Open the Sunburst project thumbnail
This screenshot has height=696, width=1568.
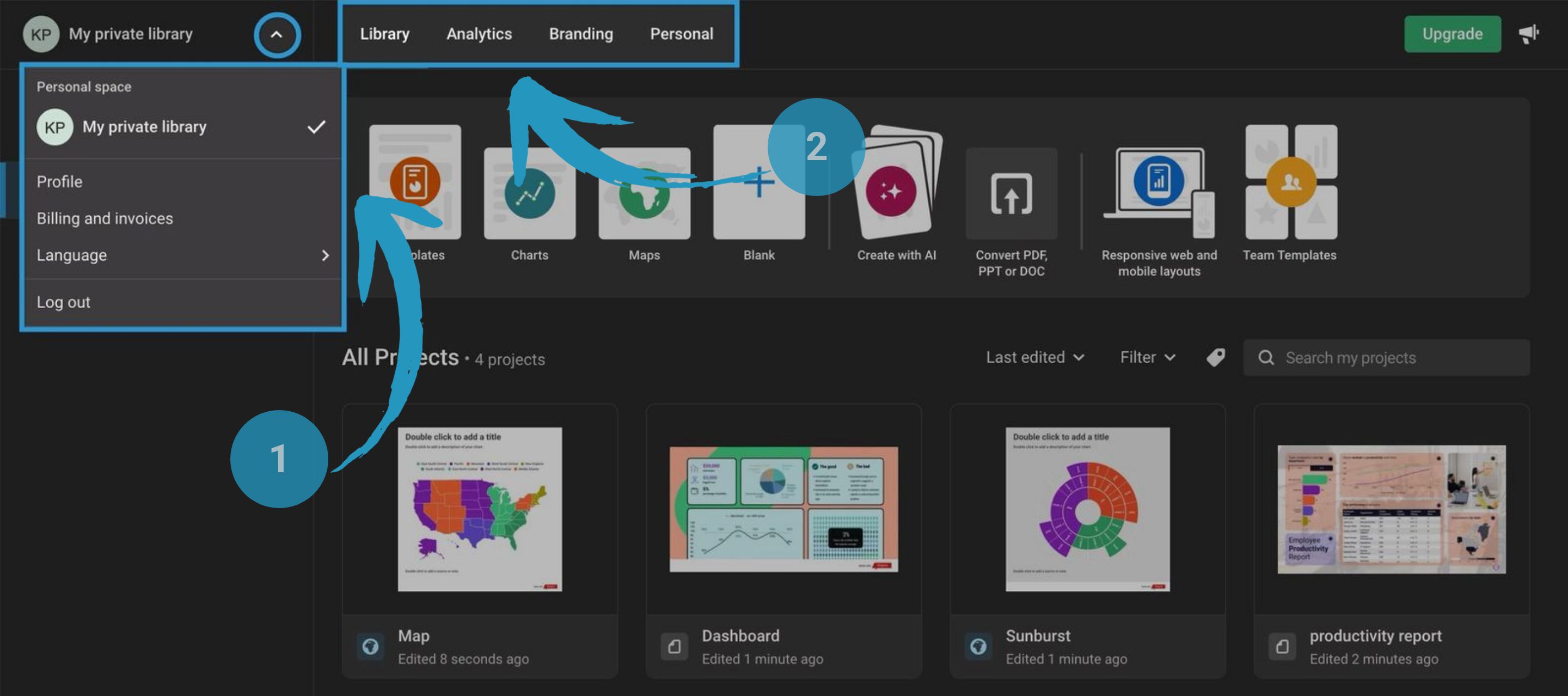[x=1088, y=510]
